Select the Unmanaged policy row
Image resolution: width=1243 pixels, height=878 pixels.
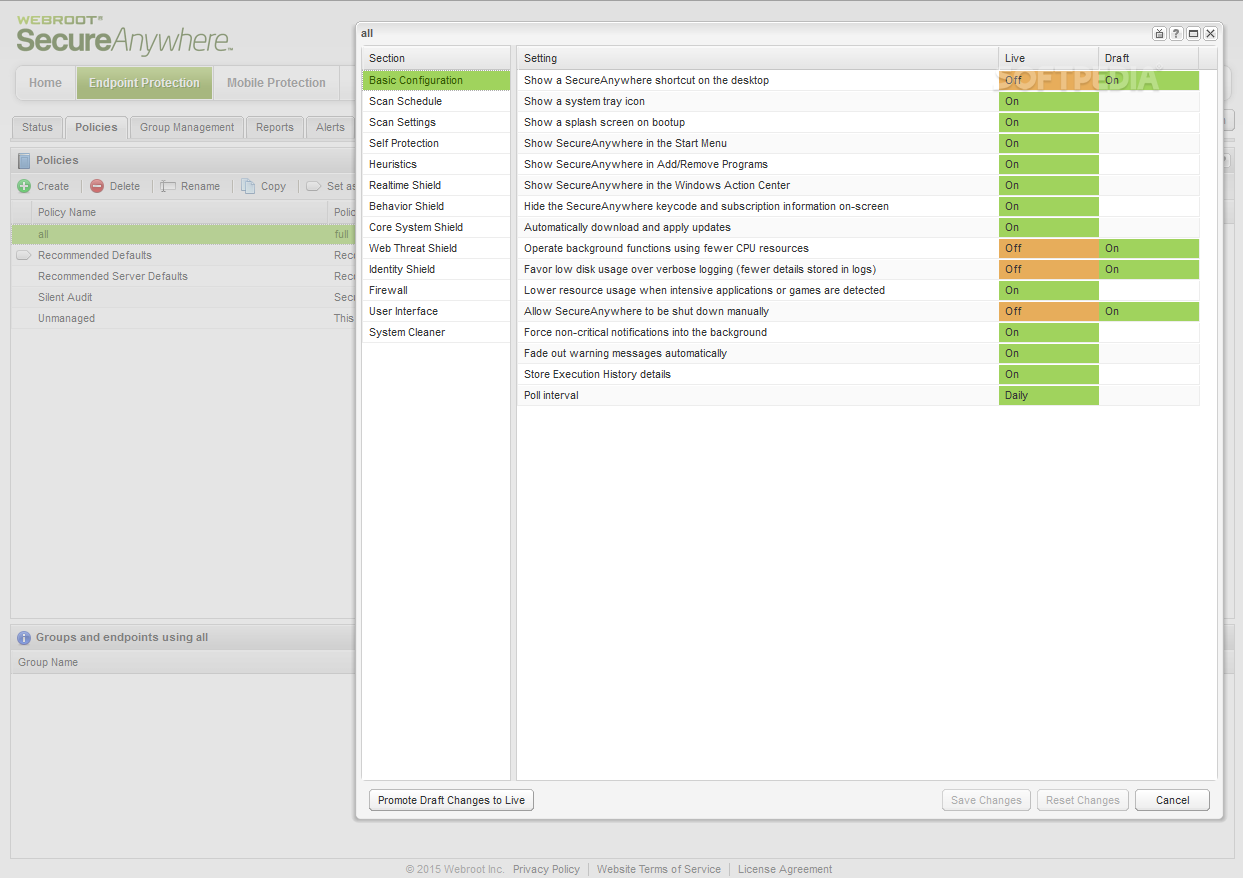[183, 318]
